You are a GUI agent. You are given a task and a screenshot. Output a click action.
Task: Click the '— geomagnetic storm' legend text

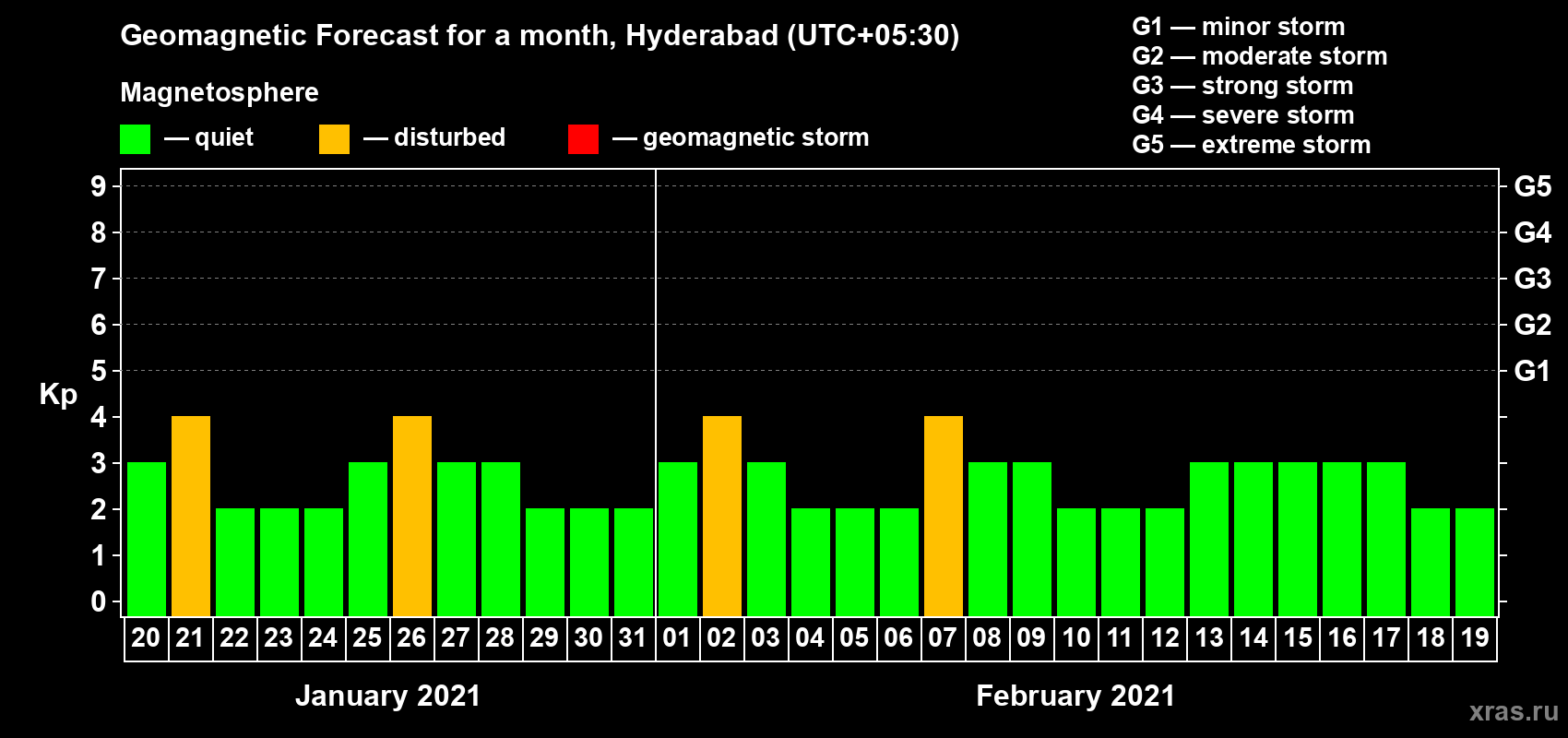[x=741, y=137]
